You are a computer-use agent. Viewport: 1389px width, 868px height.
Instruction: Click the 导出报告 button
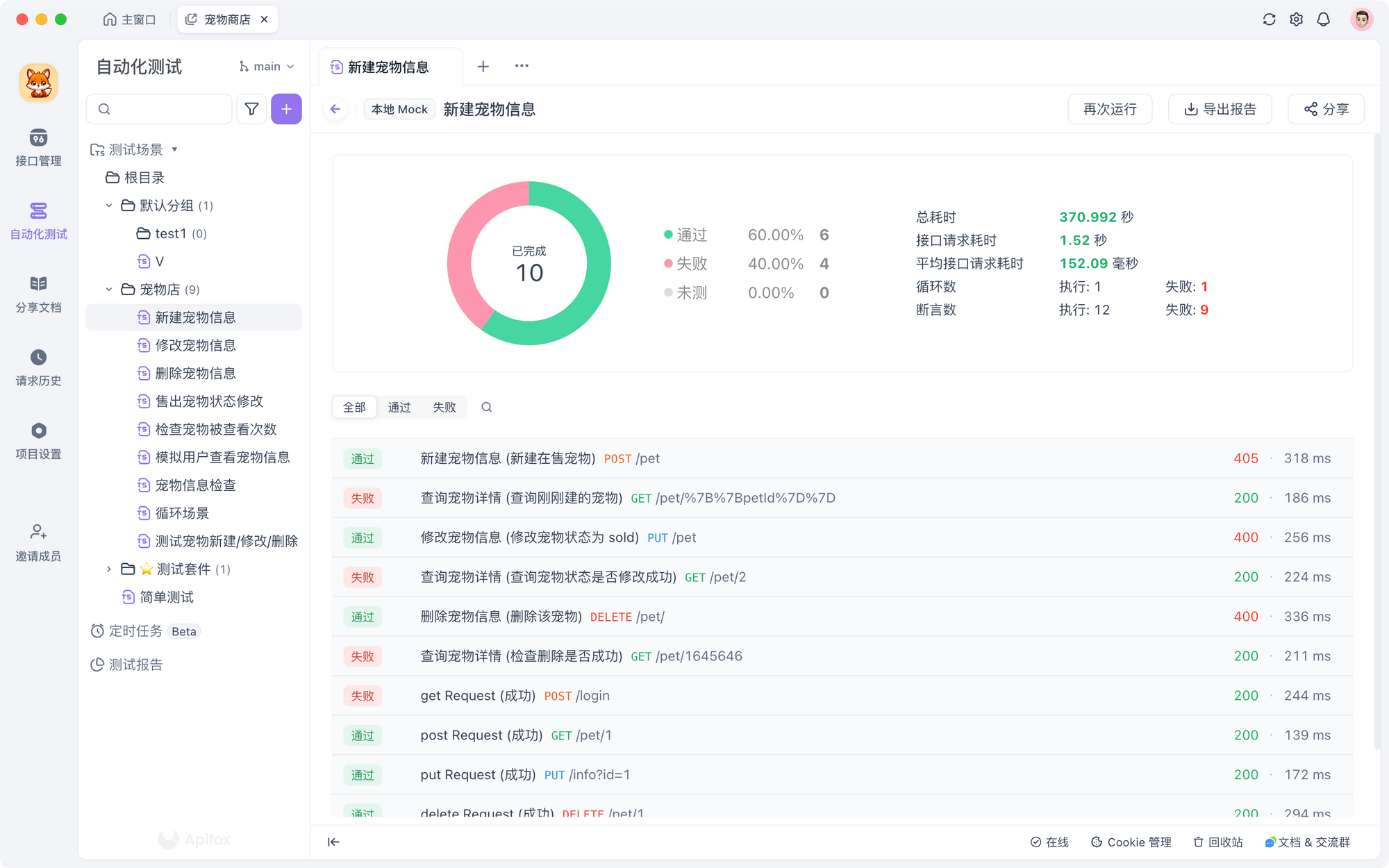pos(1220,109)
